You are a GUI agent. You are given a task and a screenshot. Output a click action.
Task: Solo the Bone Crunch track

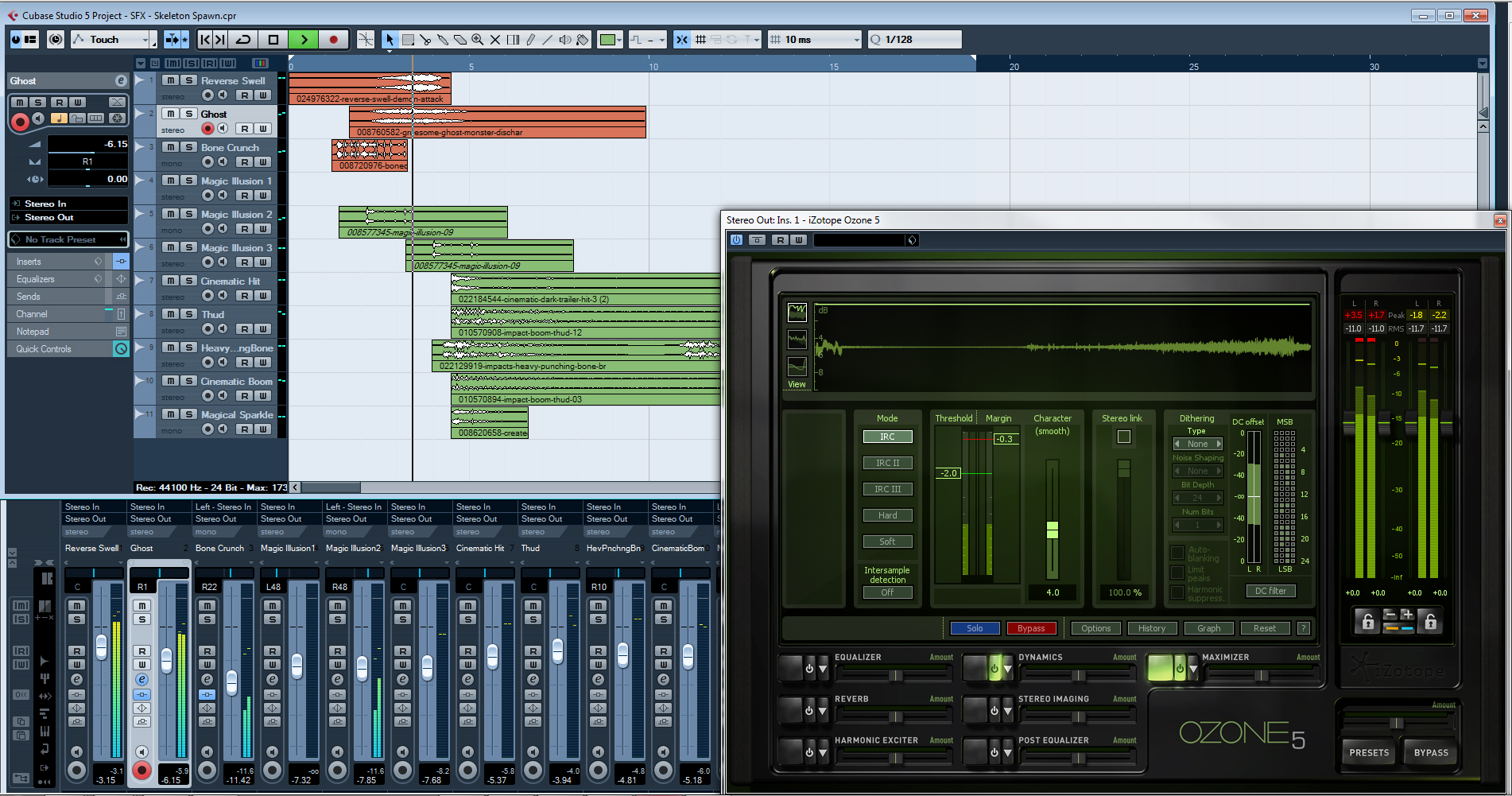coord(188,147)
